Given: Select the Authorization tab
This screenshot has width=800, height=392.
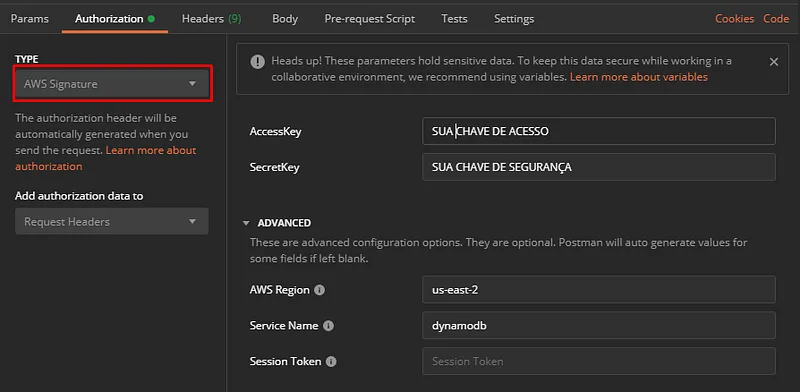Looking at the screenshot, I should tap(115, 19).
